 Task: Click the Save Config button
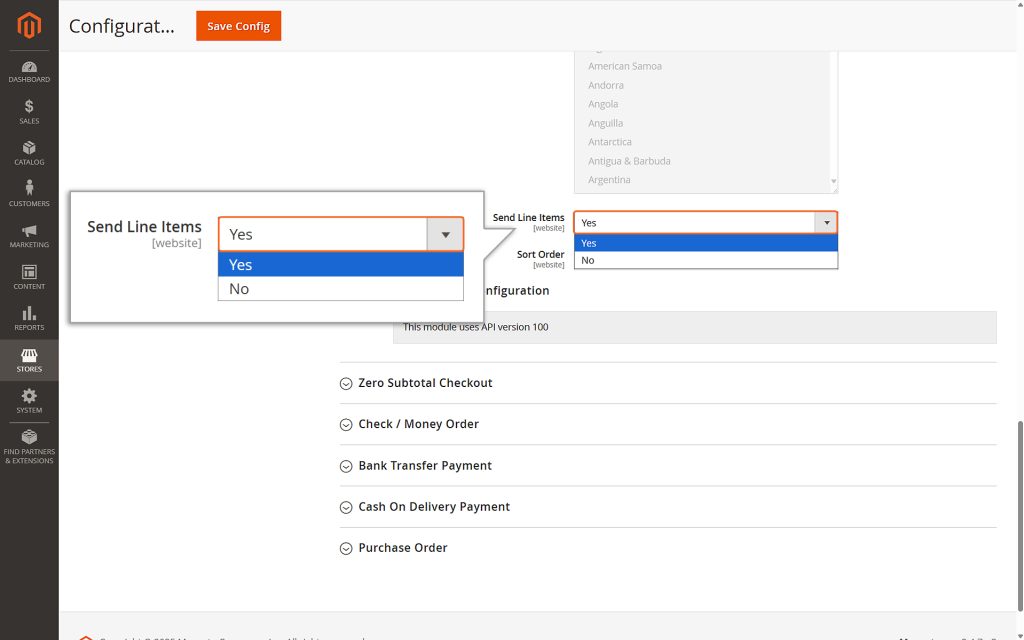238,26
